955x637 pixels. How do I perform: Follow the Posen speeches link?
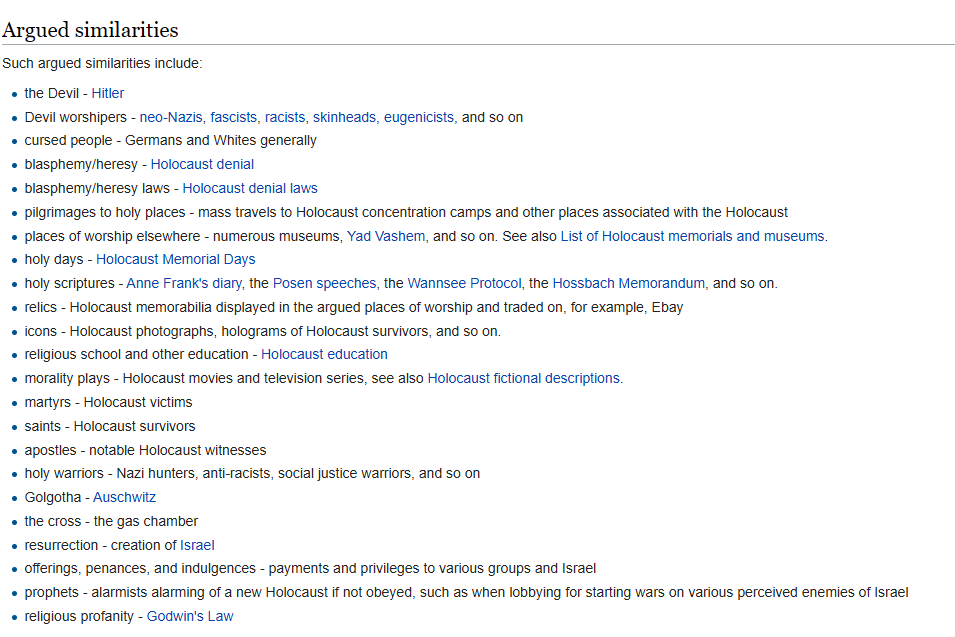pyautogui.click(x=325, y=283)
